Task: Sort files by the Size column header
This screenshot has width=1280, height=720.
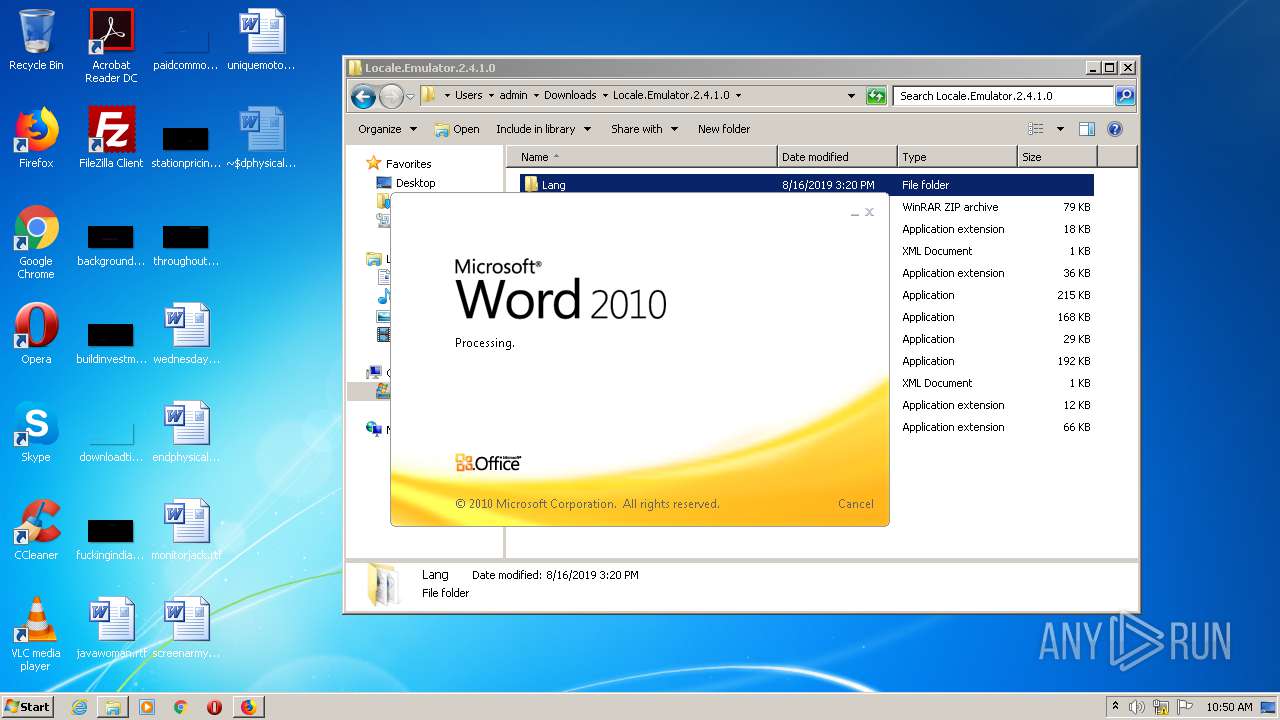Action: [1057, 157]
